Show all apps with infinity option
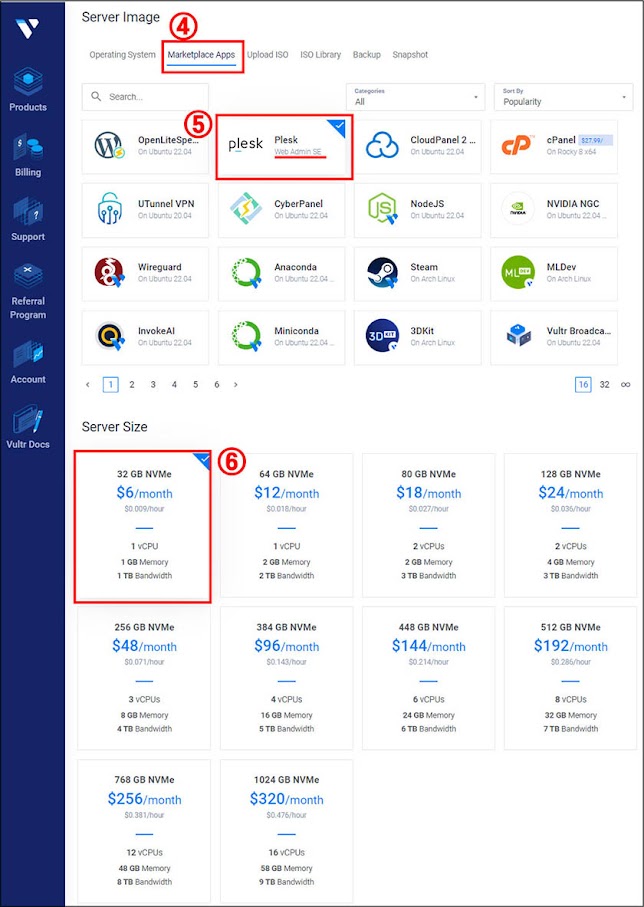Screen dimensions: 644x907 click(625, 385)
